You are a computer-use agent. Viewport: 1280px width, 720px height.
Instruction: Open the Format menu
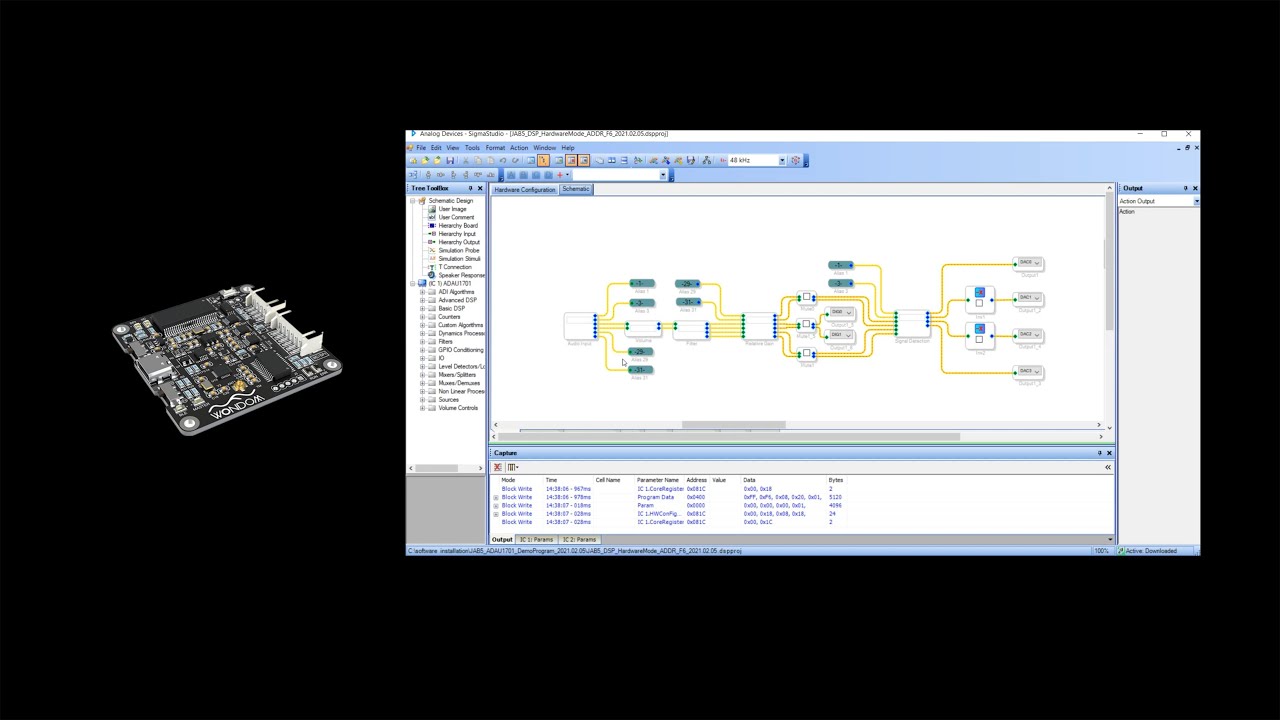[x=495, y=148]
